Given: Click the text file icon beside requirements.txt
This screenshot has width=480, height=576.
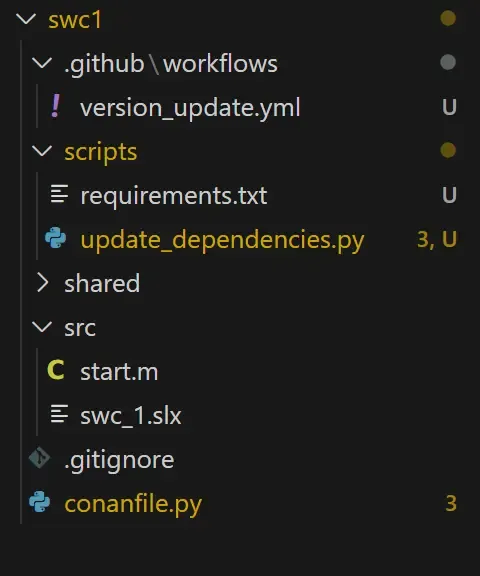Looking at the screenshot, I should click(x=59, y=194).
